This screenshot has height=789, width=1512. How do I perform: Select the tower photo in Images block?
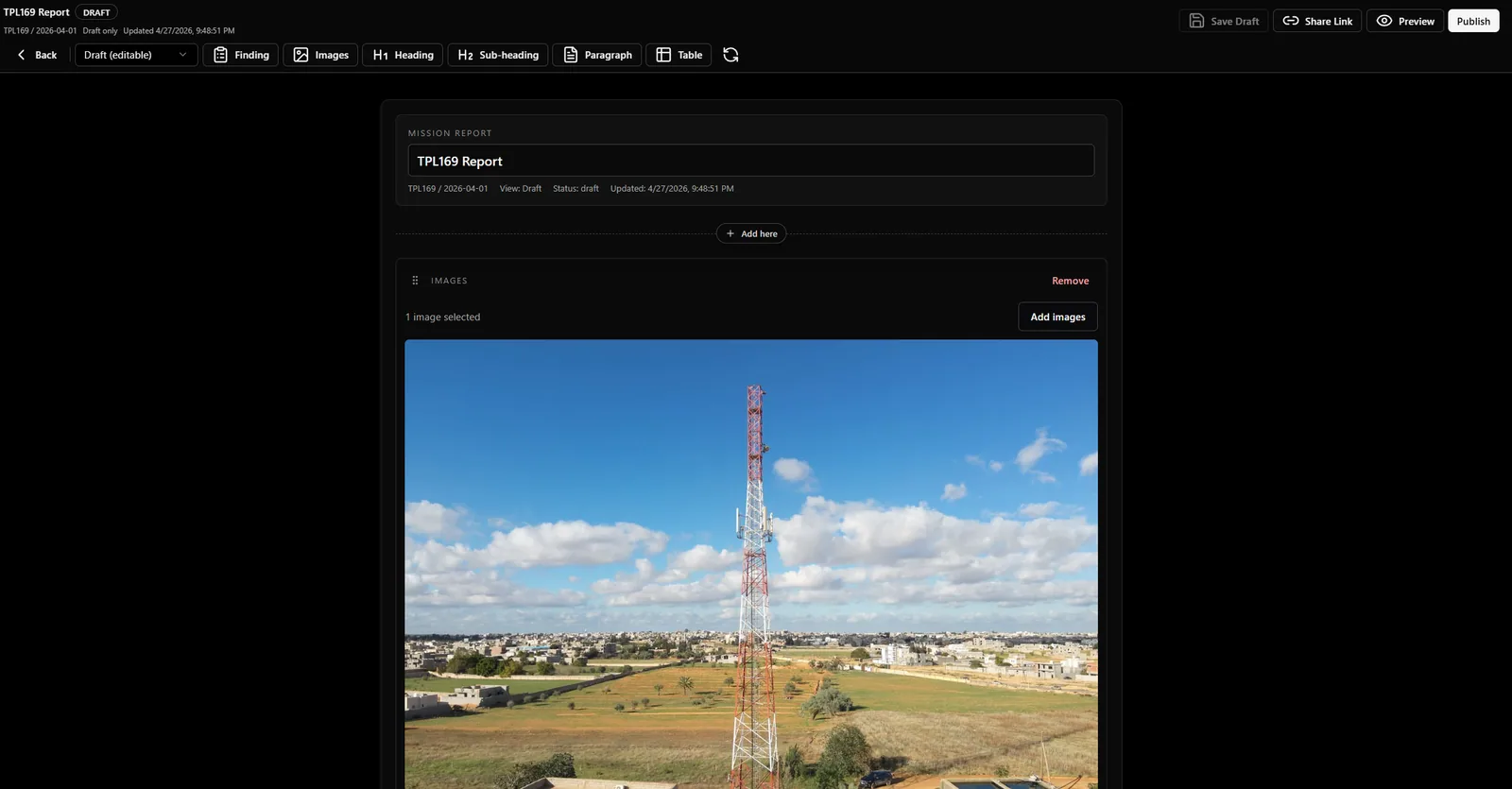tap(751, 564)
